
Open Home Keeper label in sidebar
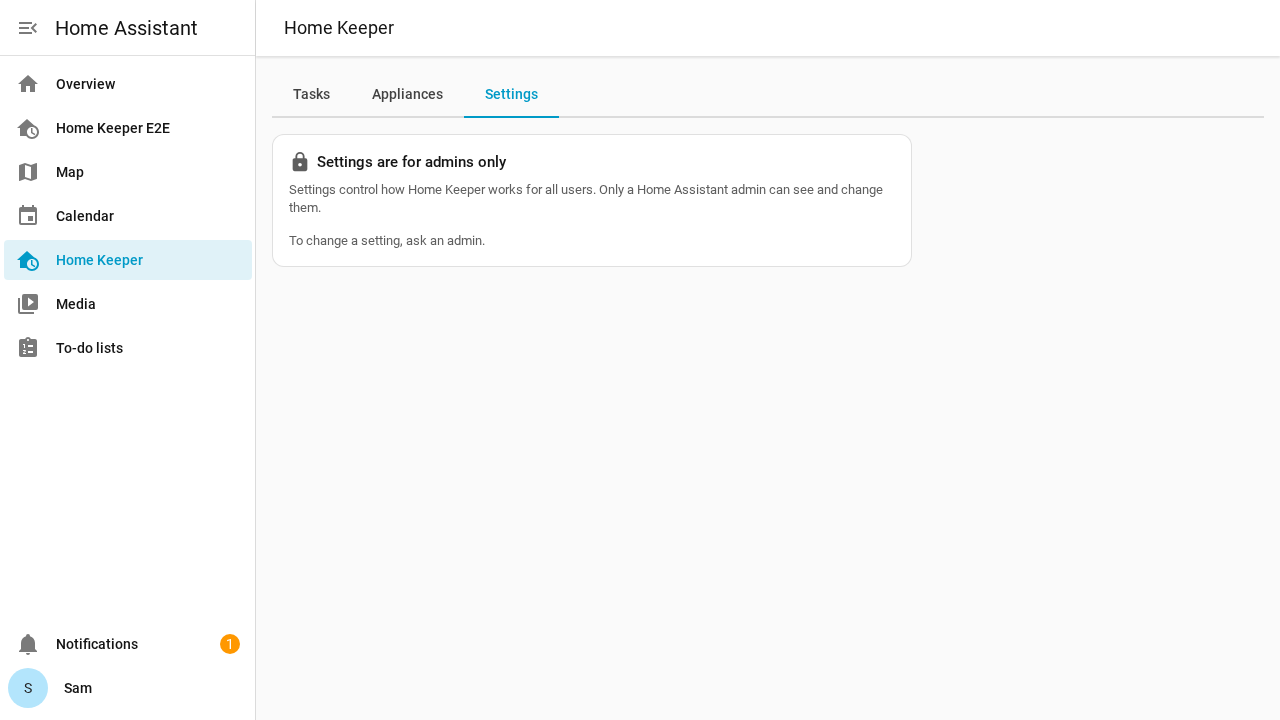pyautogui.click(x=99, y=260)
